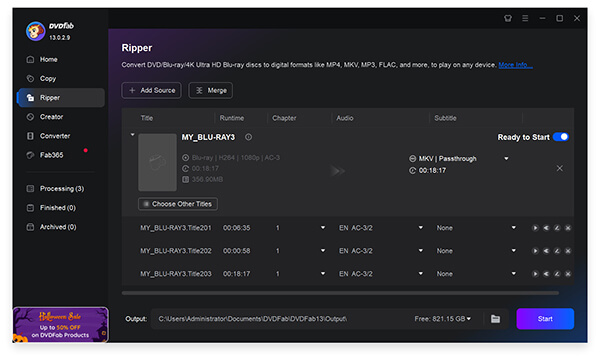
Task: Open Title201 subtitle None dropdown
Action: click(x=514, y=228)
